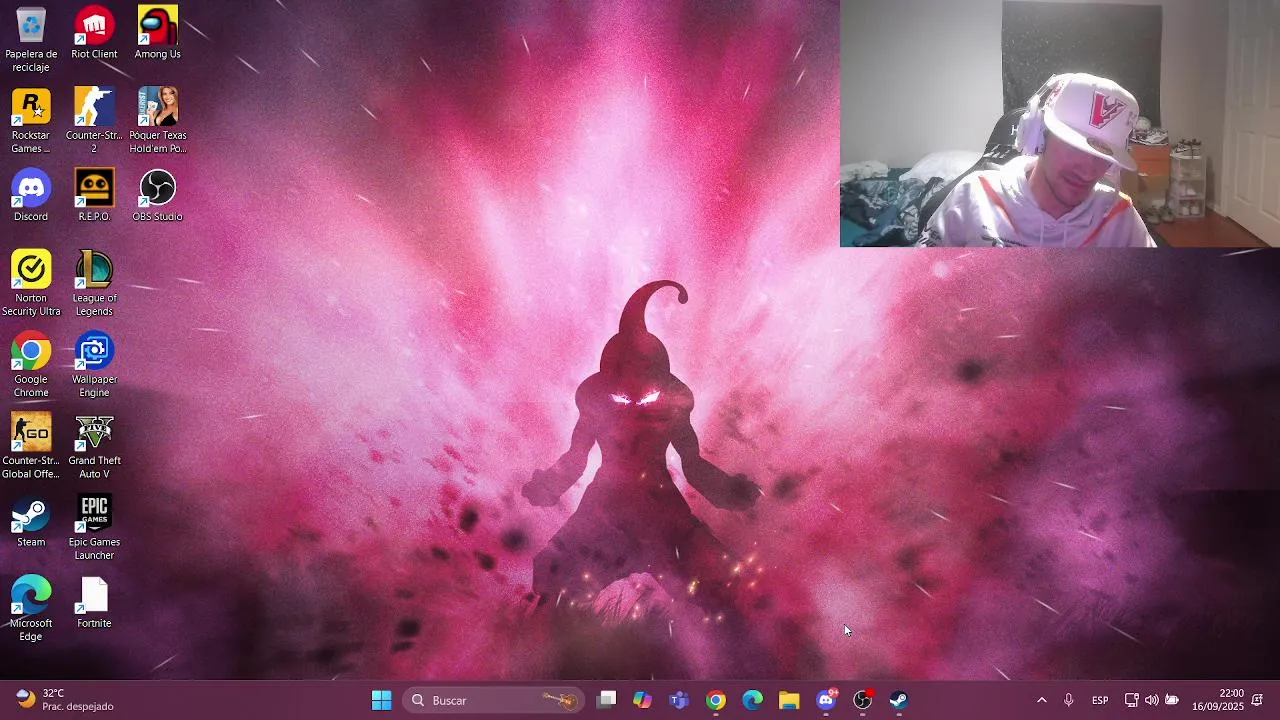Image resolution: width=1280 pixels, height=720 pixels.
Task: Open Microsoft Teams from the taskbar
Action: 679,700
